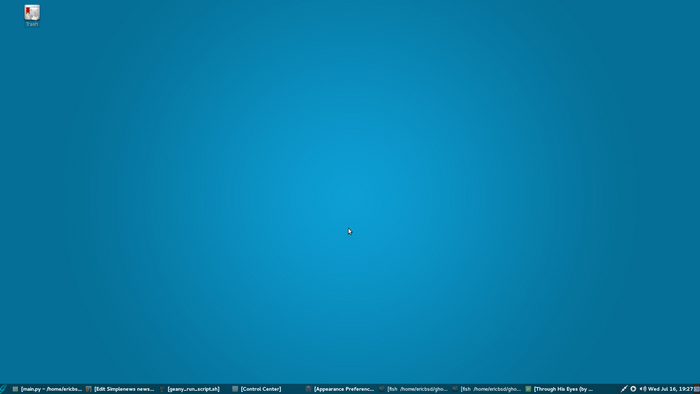Image resolution: width=700 pixels, height=394 pixels.
Task: Click the volume speaker tray icon
Action: tap(642, 389)
